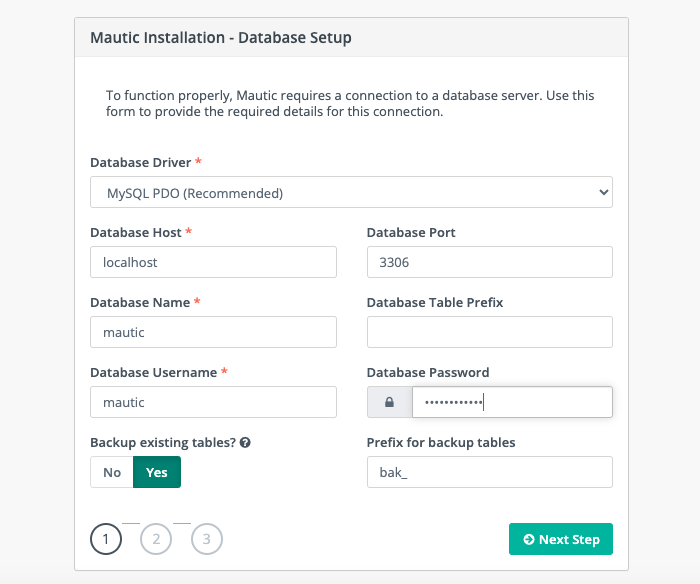Click the Database Password label
Viewport: 700px width, 584px height.
point(427,372)
